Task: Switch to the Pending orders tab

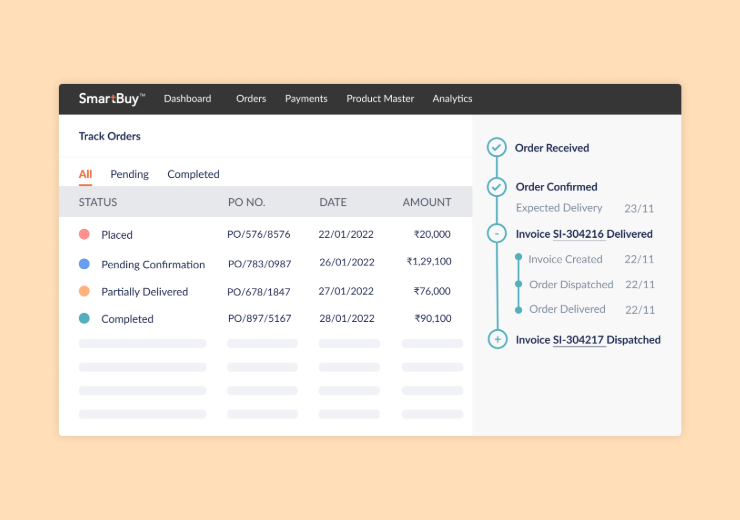Action: click(x=129, y=174)
